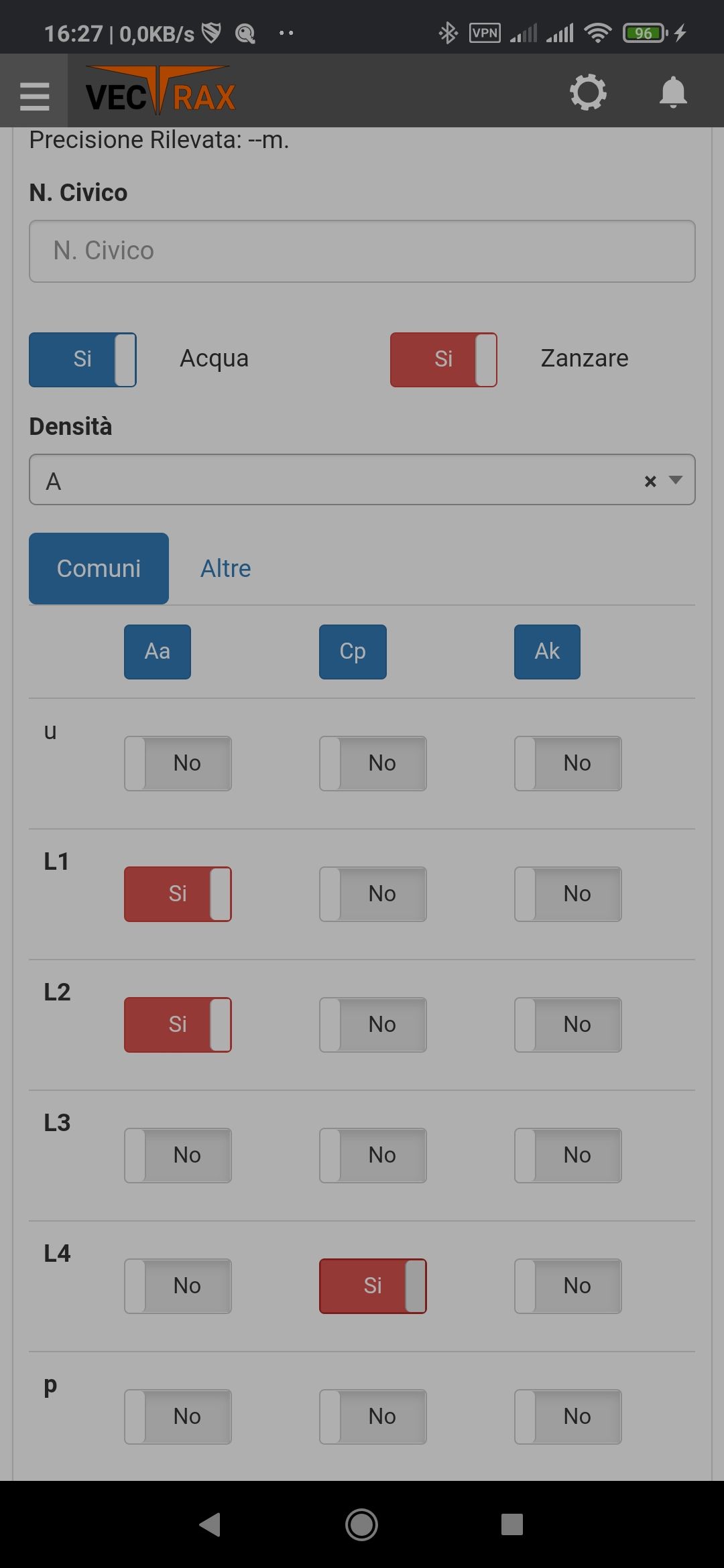Tap the notifications bell icon

pos(673,92)
